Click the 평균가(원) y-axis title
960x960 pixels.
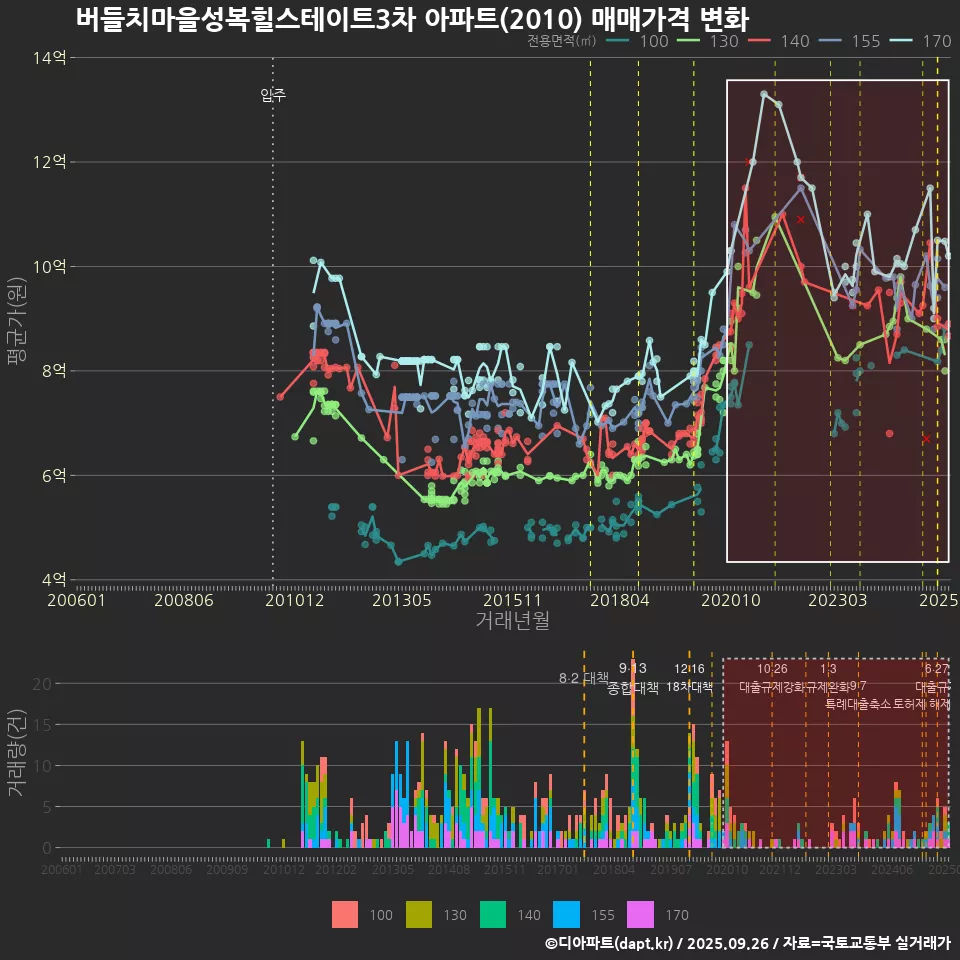(x=17, y=318)
